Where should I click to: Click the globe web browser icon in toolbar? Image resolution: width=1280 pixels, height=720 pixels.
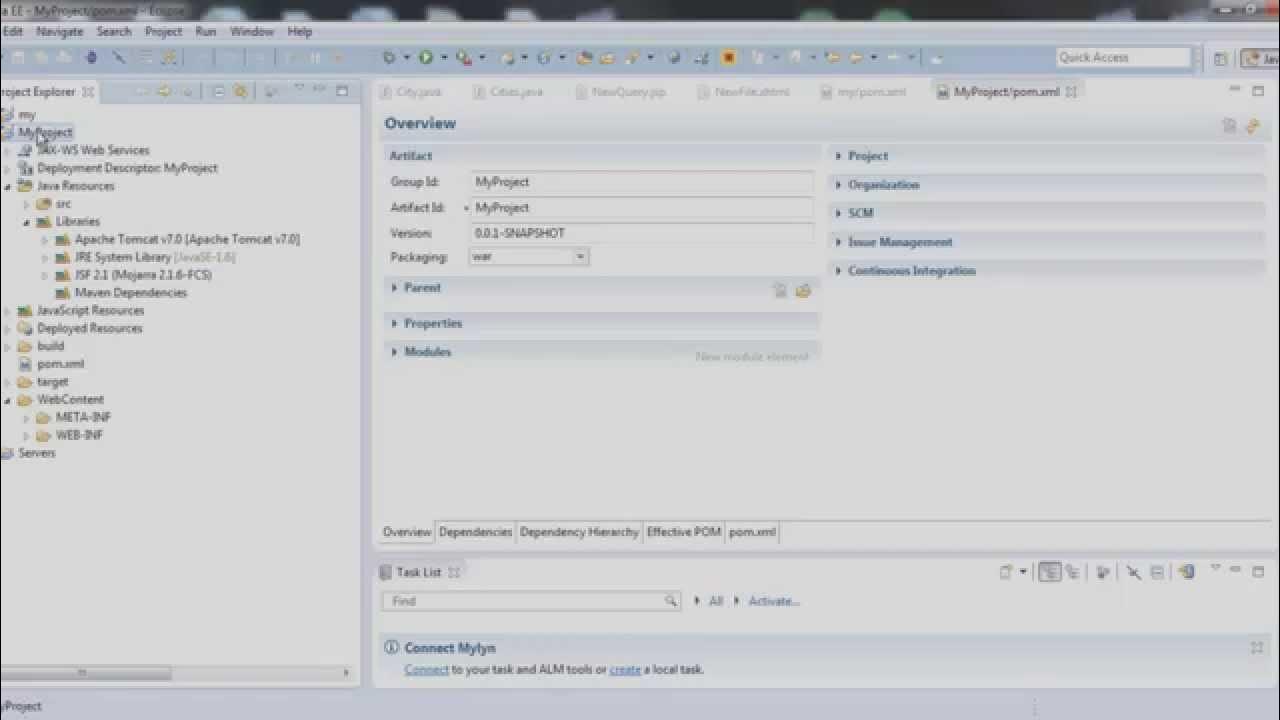(674, 57)
